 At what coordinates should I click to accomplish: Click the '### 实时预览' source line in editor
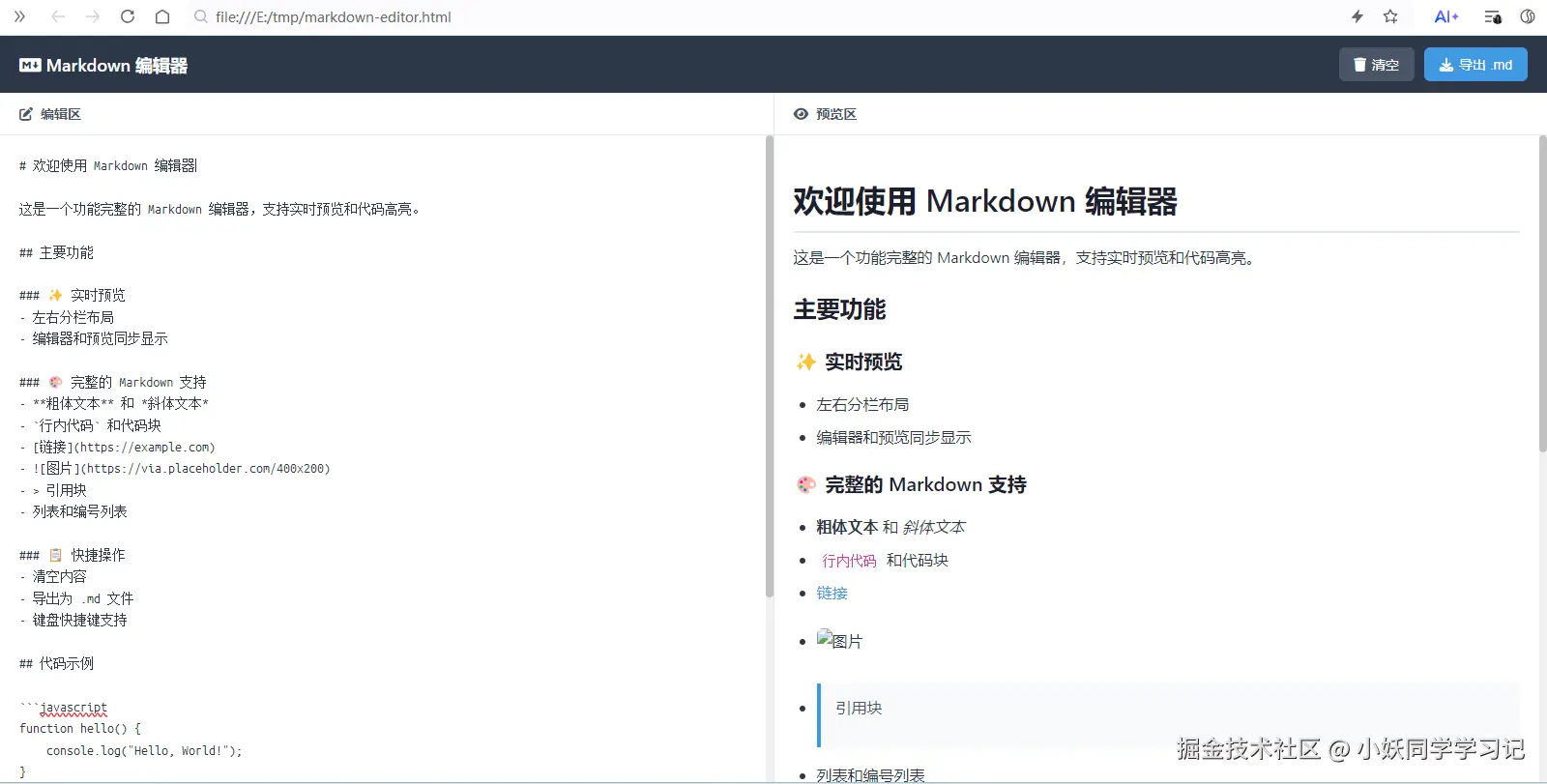(x=73, y=295)
